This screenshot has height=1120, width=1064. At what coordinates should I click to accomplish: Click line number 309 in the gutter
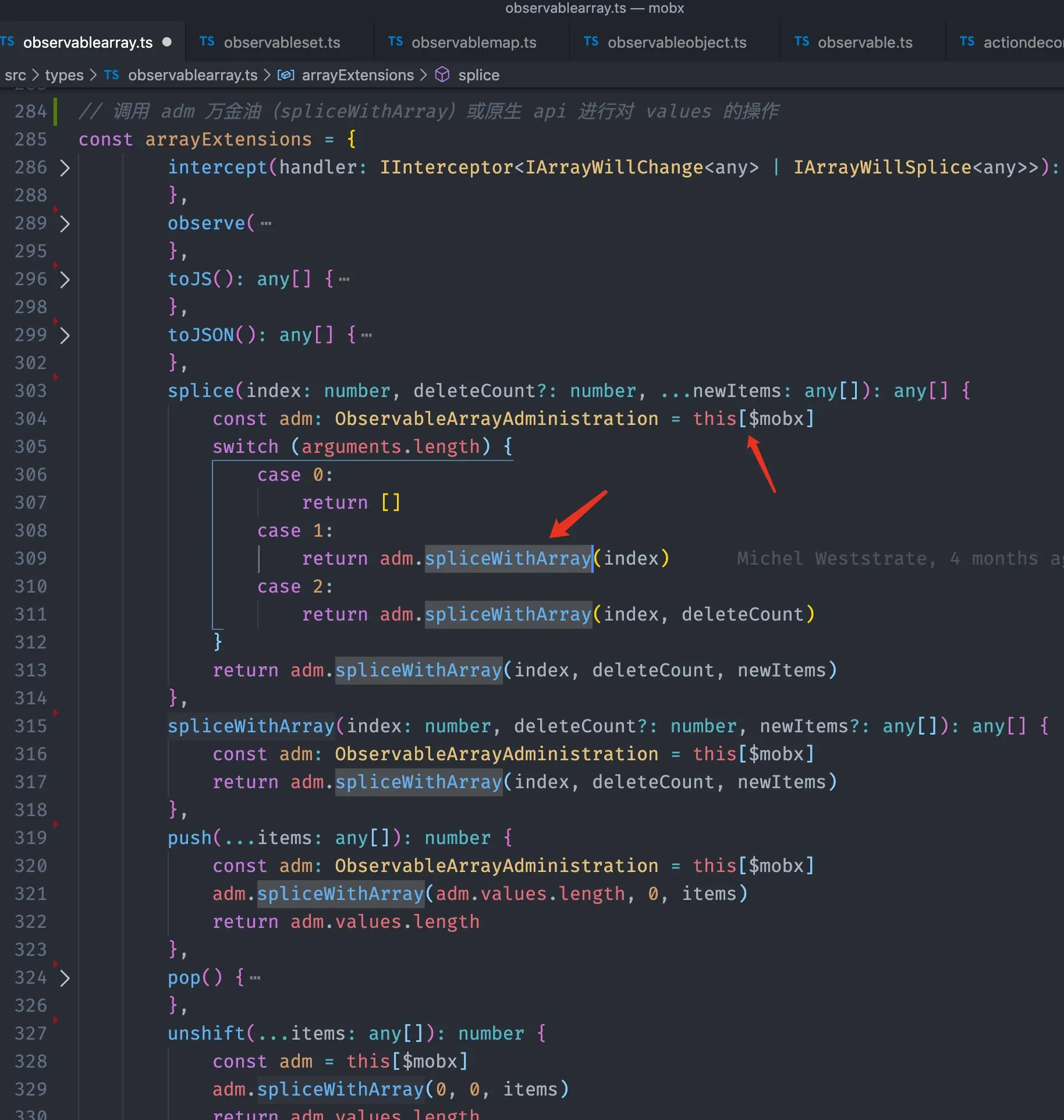coord(31,558)
